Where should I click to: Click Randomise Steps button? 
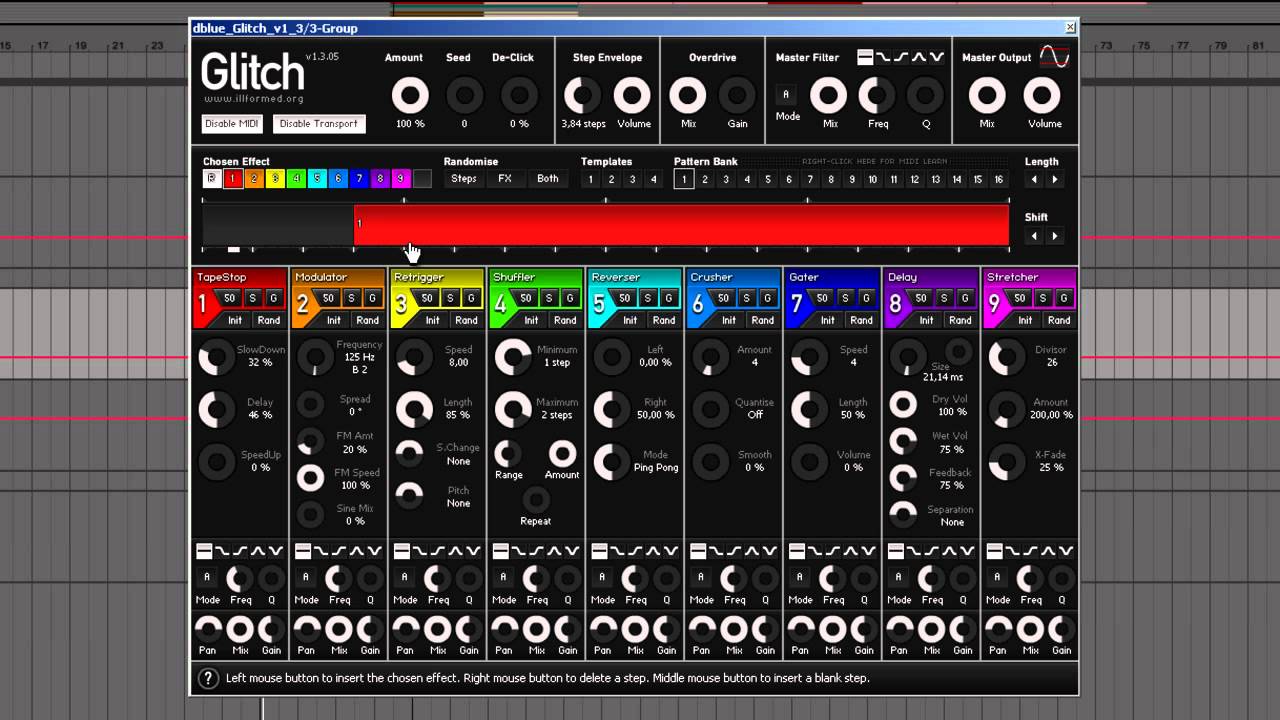(464, 179)
